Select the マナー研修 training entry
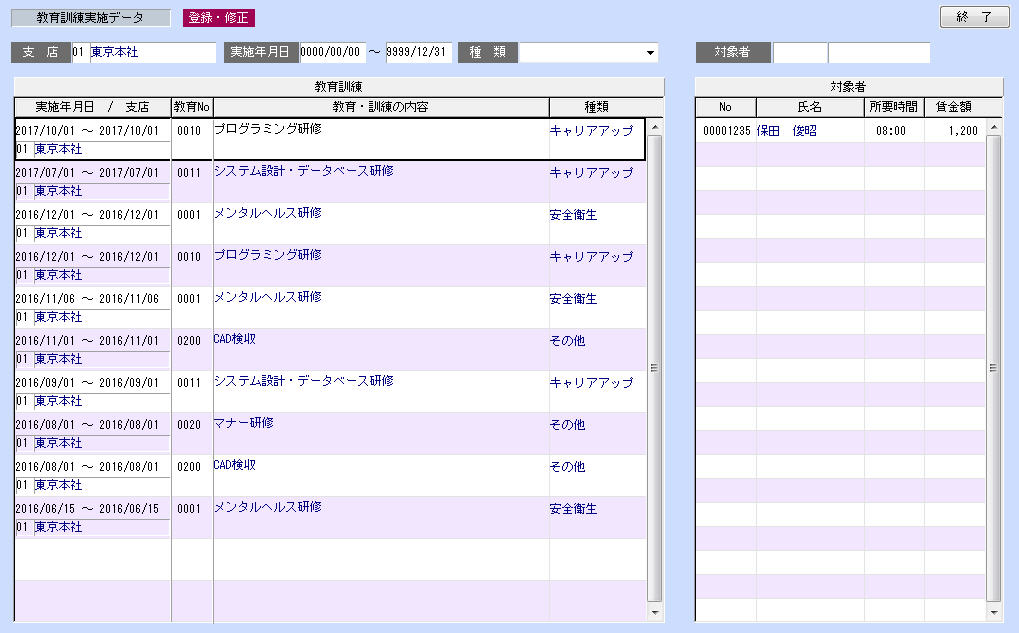The height and width of the screenshot is (633, 1019). click(244, 423)
